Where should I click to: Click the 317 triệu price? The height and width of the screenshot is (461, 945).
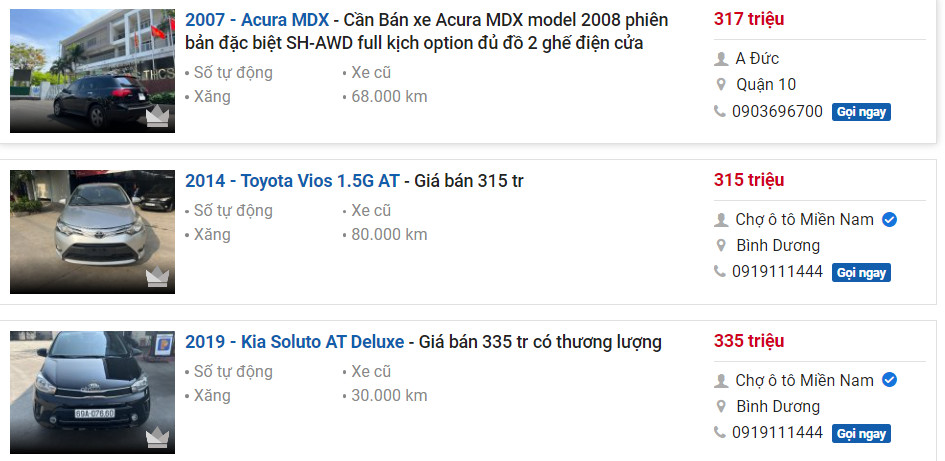pos(749,19)
